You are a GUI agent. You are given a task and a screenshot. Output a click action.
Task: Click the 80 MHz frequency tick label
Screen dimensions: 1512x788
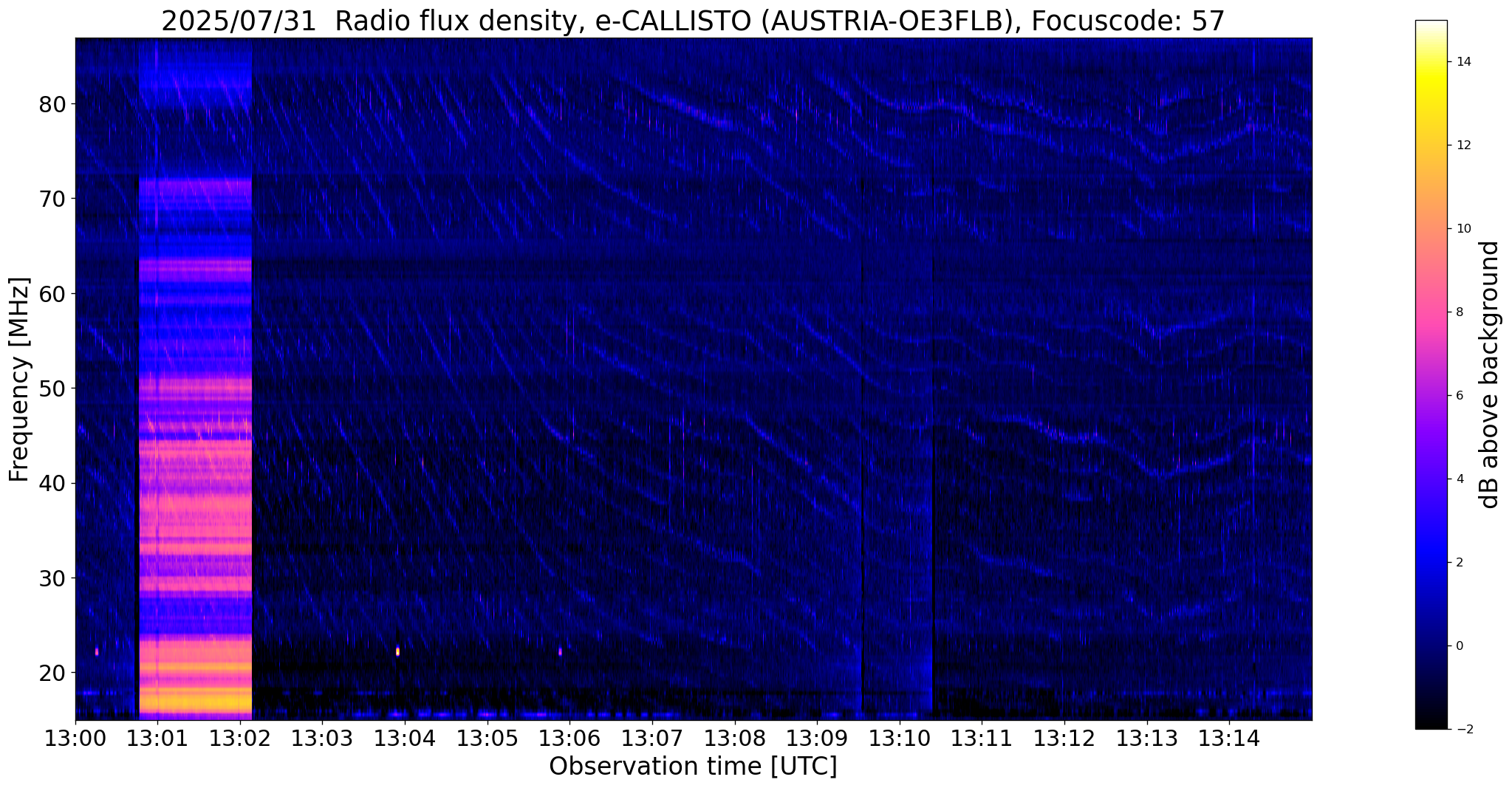click(52, 104)
